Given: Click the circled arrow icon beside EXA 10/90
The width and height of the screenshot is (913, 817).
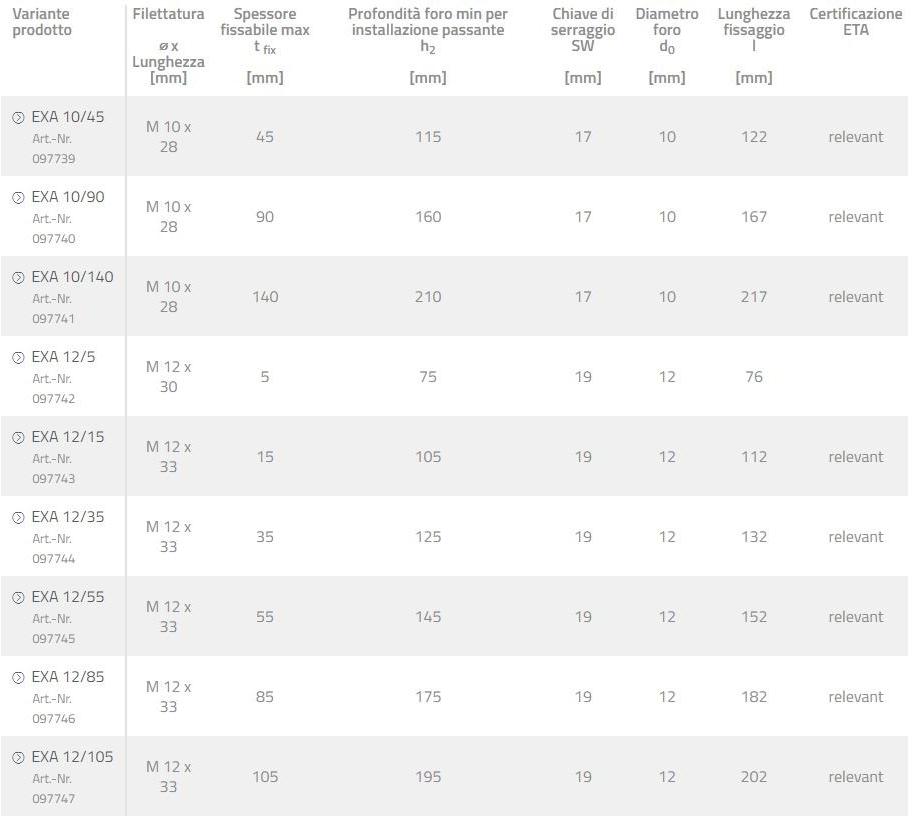Looking at the screenshot, I should point(18,198).
